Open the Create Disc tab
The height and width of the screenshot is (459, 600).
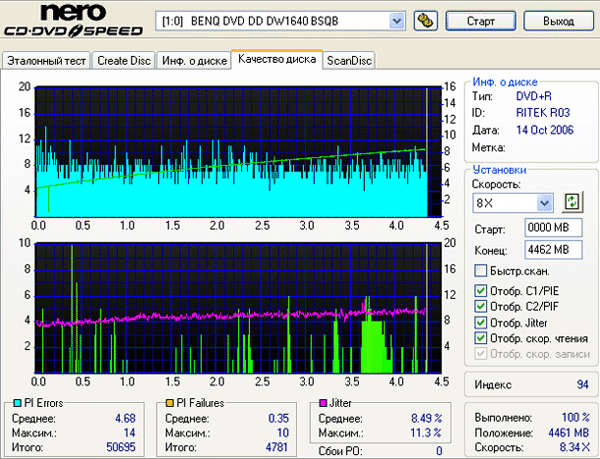[125, 61]
